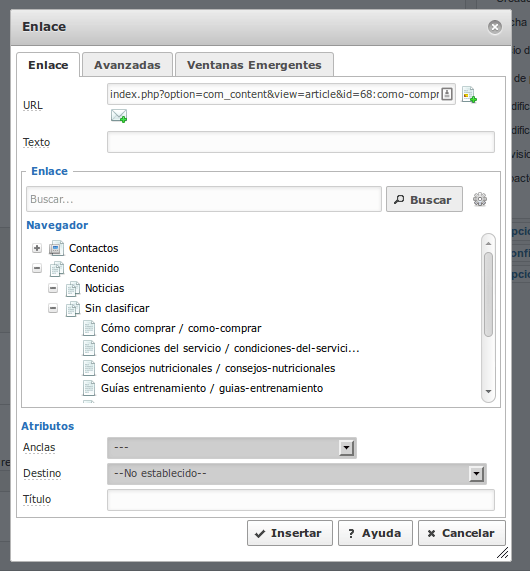This screenshot has width=530, height=571.
Task: Click the create email link envelope icon
Action: click(x=119, y=116)
